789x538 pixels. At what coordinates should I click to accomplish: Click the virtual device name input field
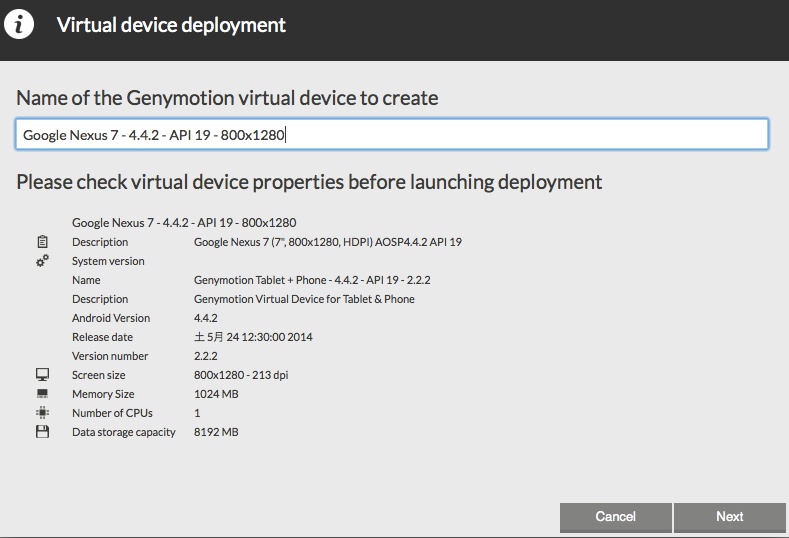(392, 134)
